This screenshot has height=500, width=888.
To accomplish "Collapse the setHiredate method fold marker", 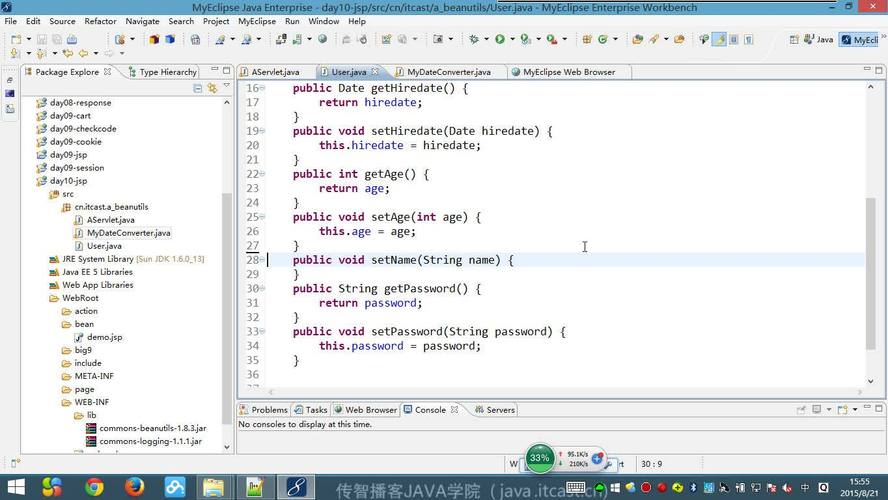I will click(x=264, y=131).
